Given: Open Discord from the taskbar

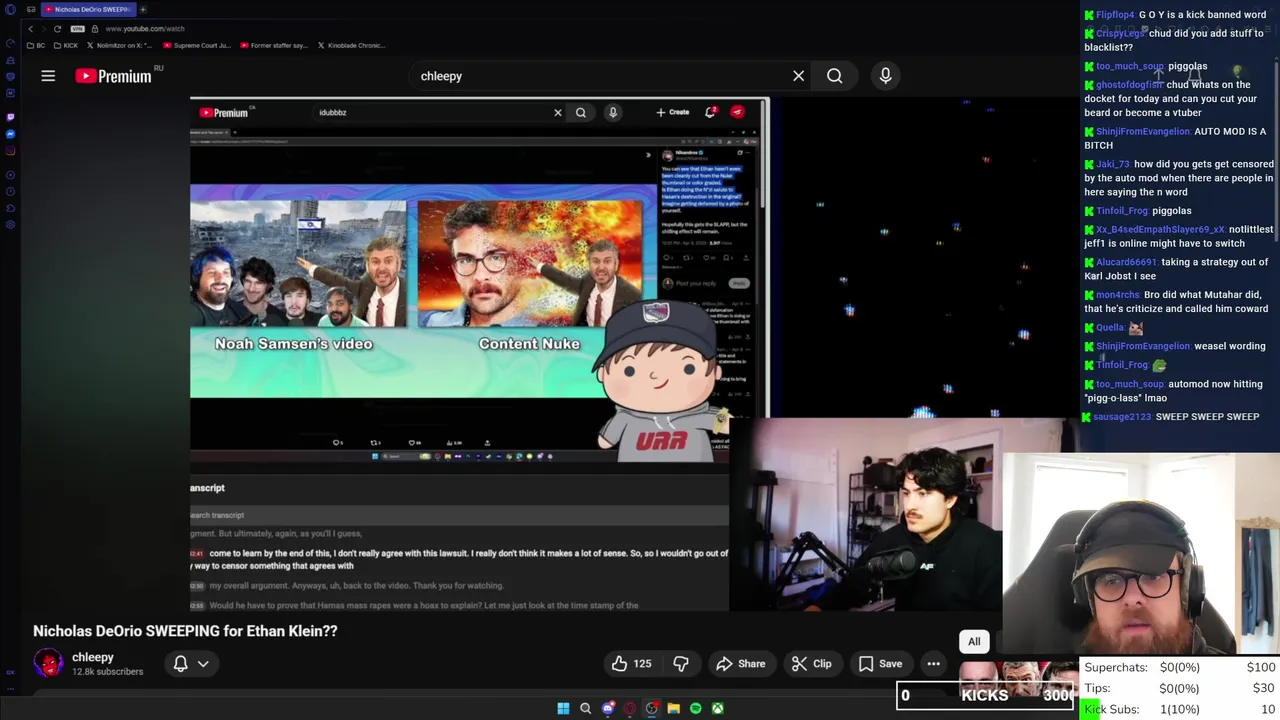Looking at the screenshot, I should (607, 708).
